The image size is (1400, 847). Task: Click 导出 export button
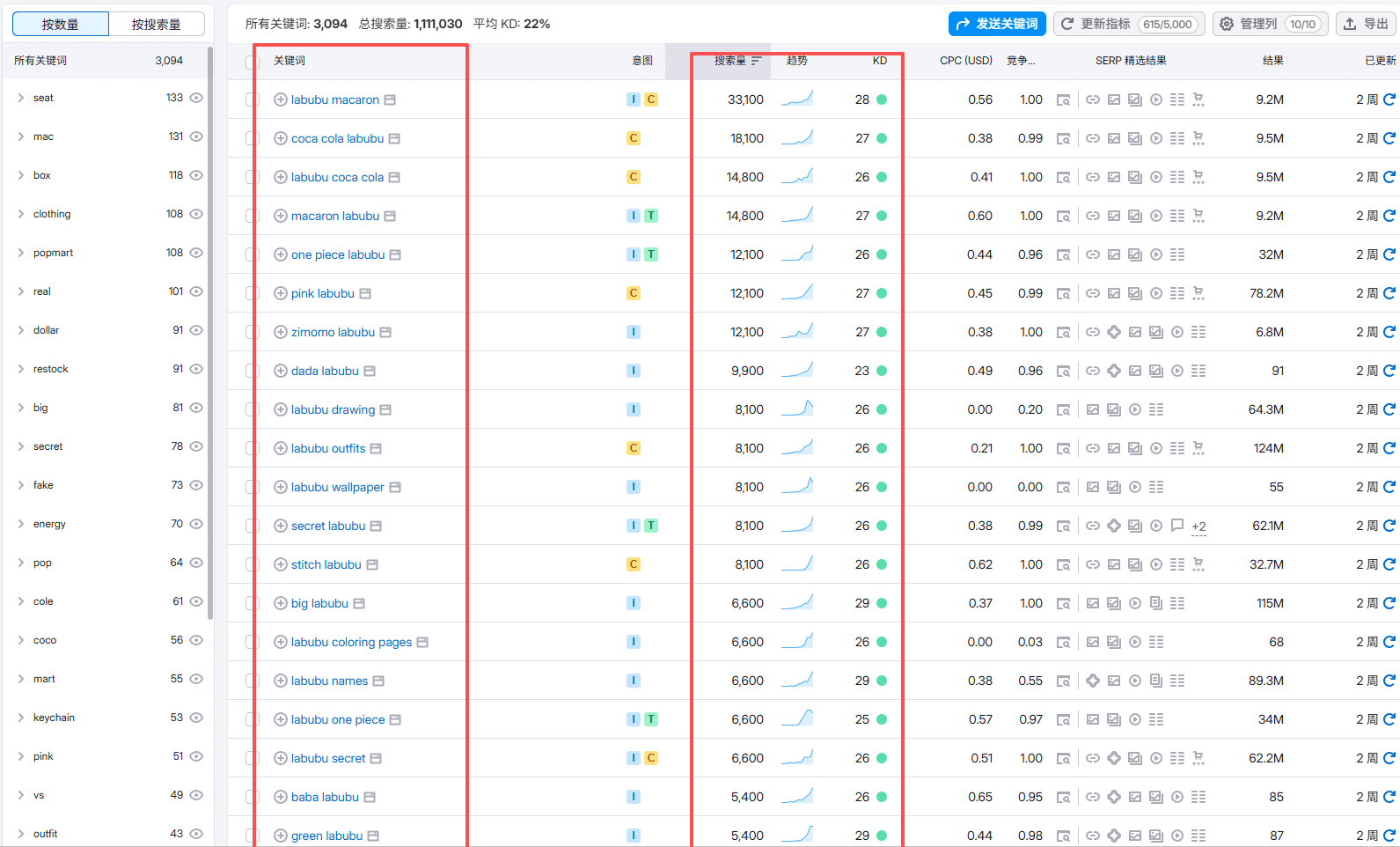click(x=1366, y=24)
